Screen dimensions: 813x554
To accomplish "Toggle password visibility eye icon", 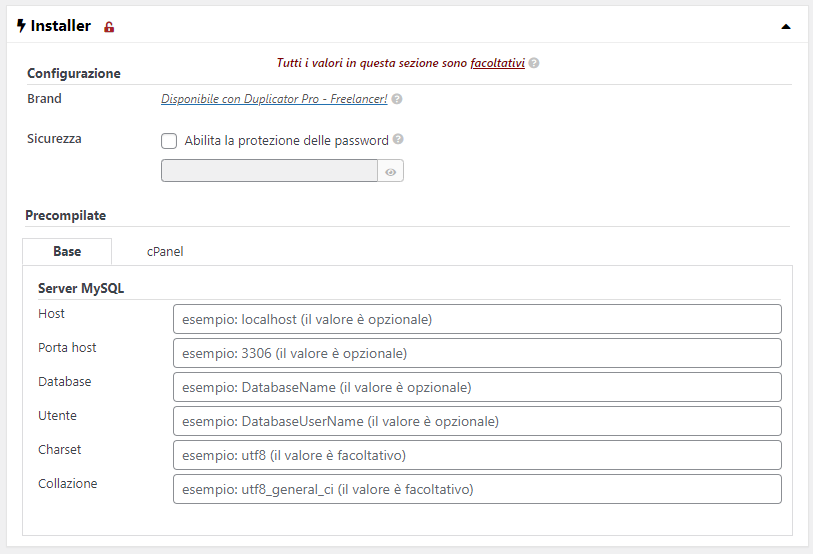I will pyautogui.click(x=391, y=172).
